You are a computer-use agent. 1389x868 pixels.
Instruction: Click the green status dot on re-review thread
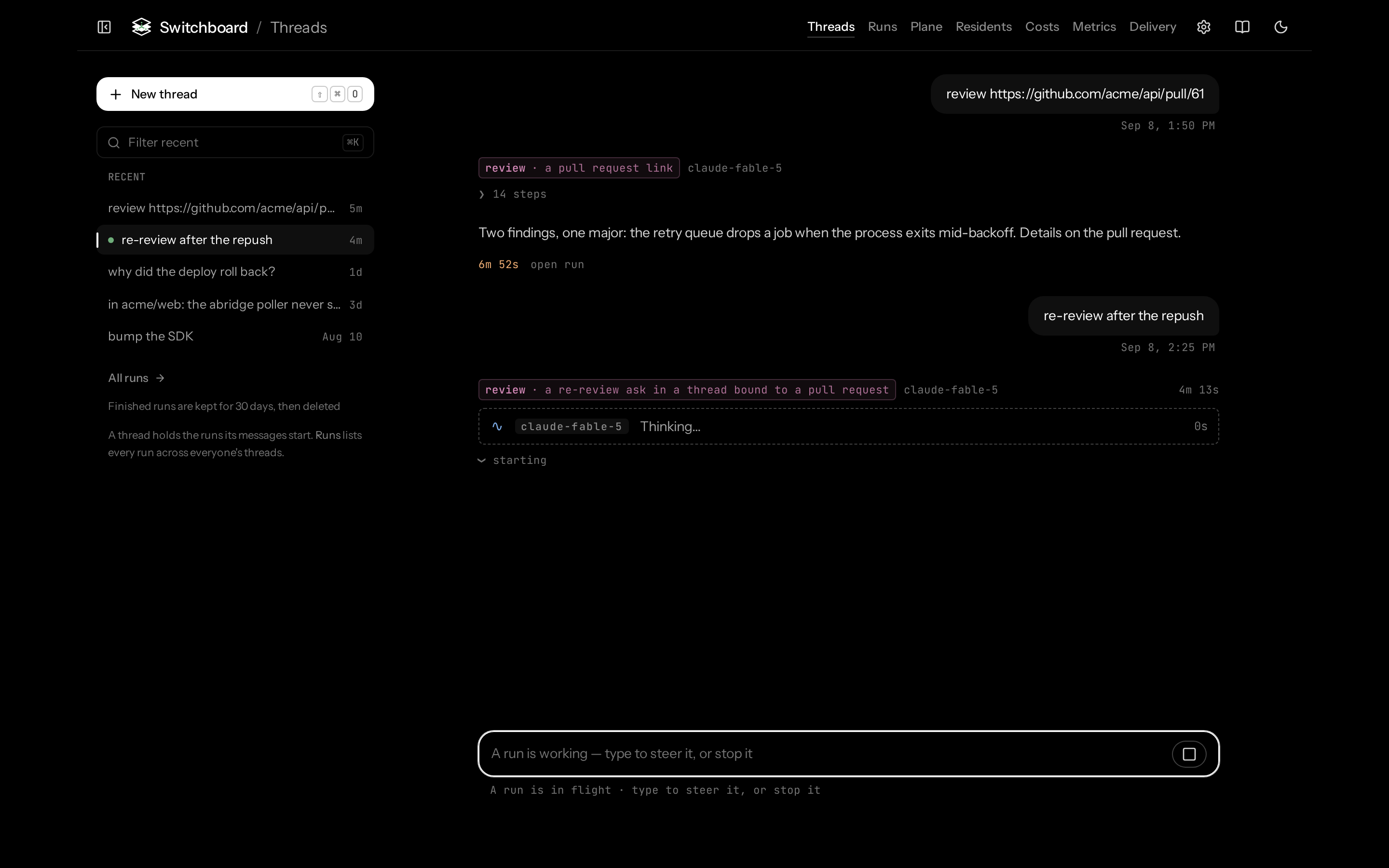[x=111, y=240]
